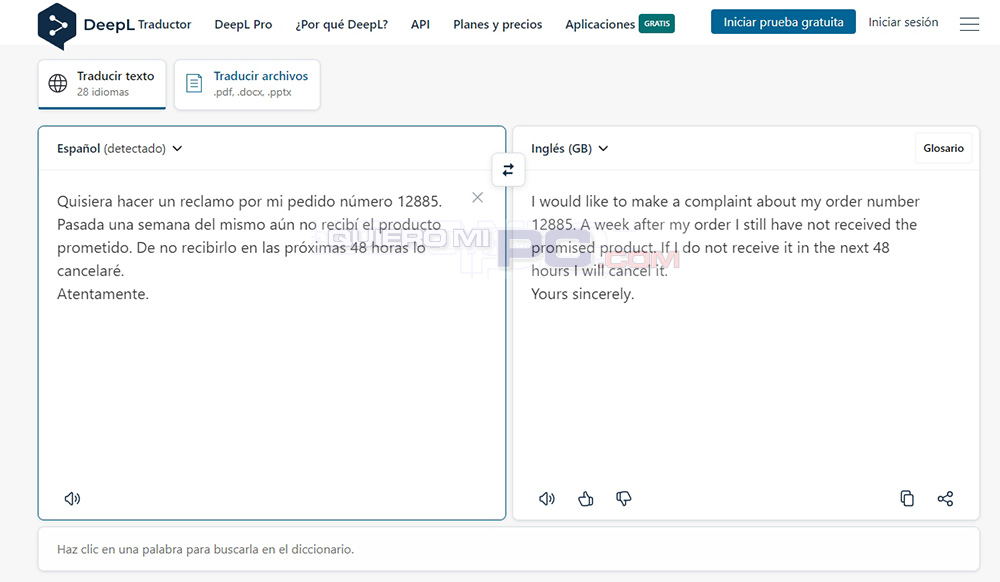Copy the translated text to clipboard
The height and width of the screenshot is (582, 1000).
907,498
